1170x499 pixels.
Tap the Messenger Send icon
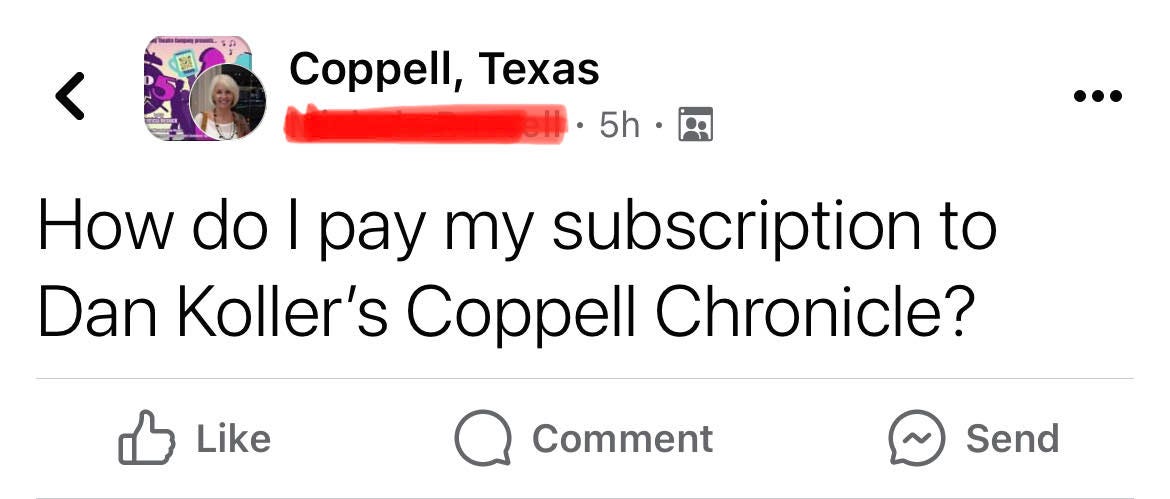tap(917, 438)
